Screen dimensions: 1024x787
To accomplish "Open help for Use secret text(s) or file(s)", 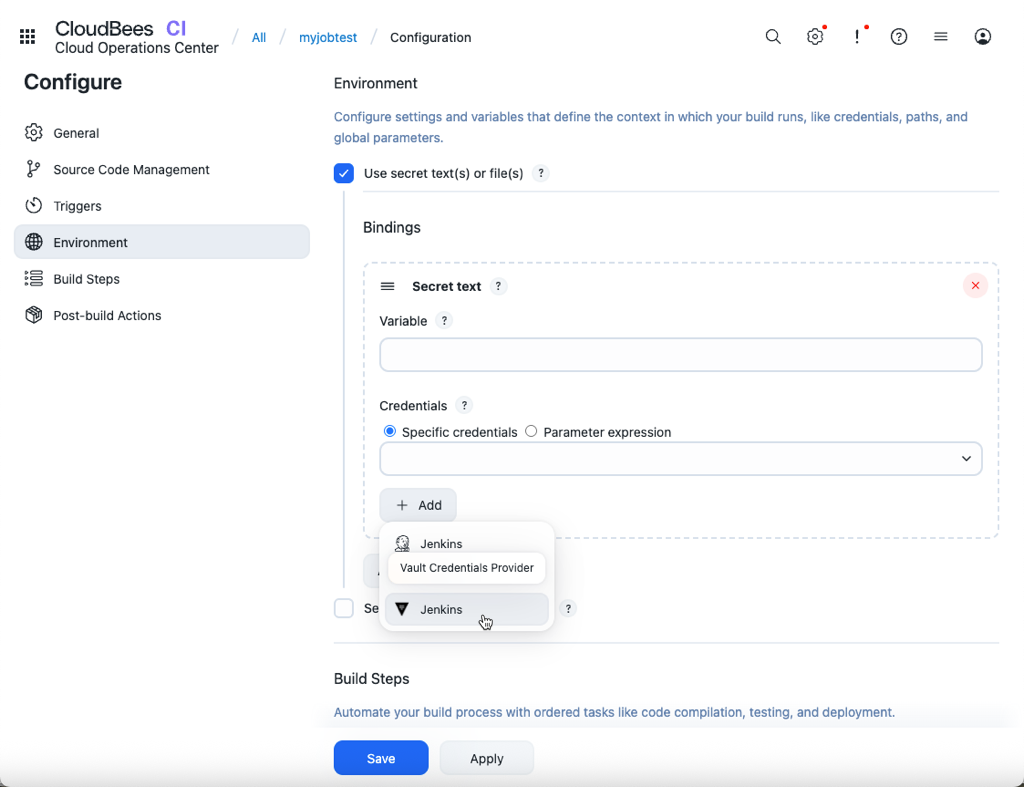I will (x=541, y=173).
